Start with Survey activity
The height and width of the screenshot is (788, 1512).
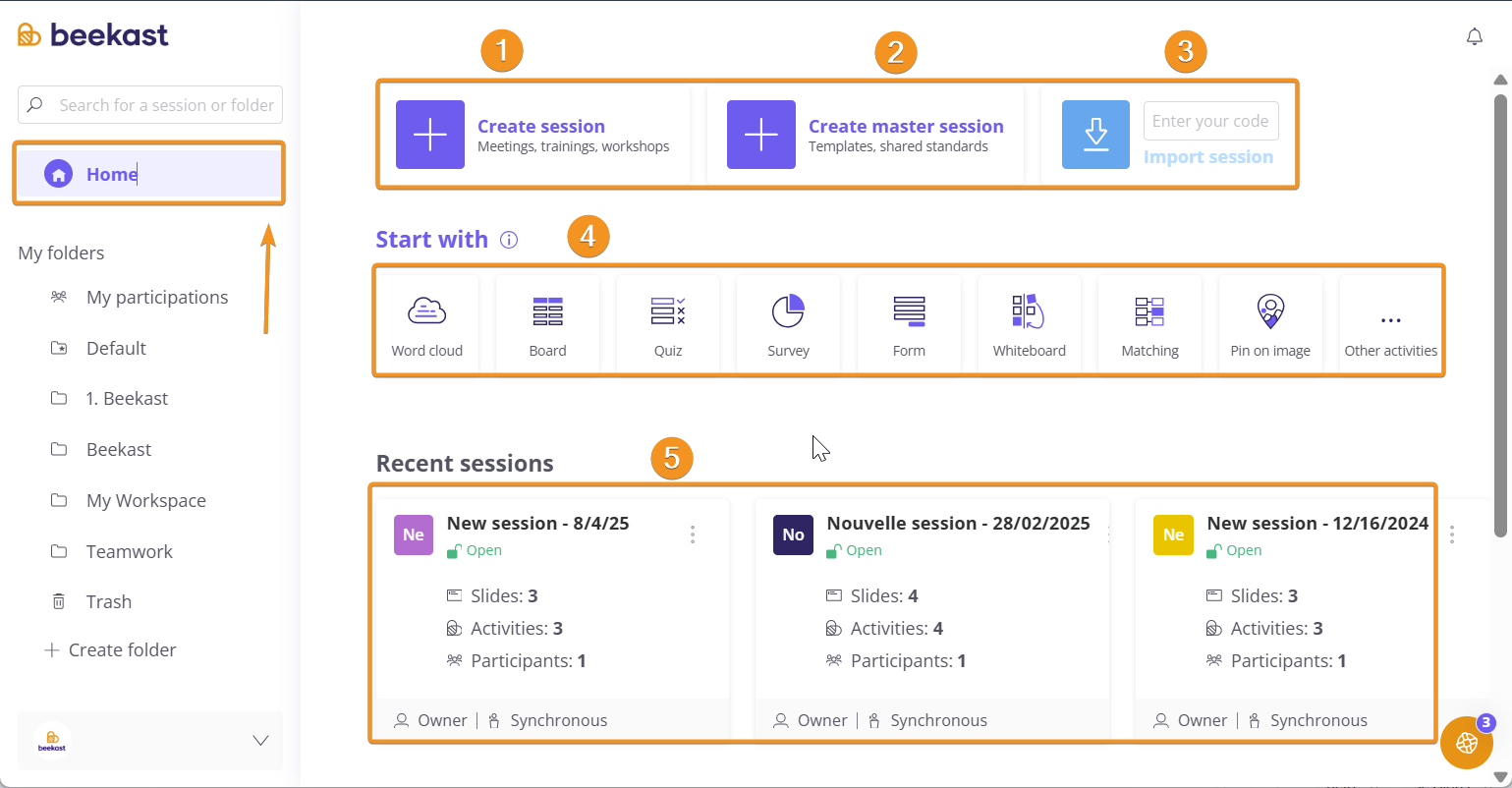coord(788,324)
